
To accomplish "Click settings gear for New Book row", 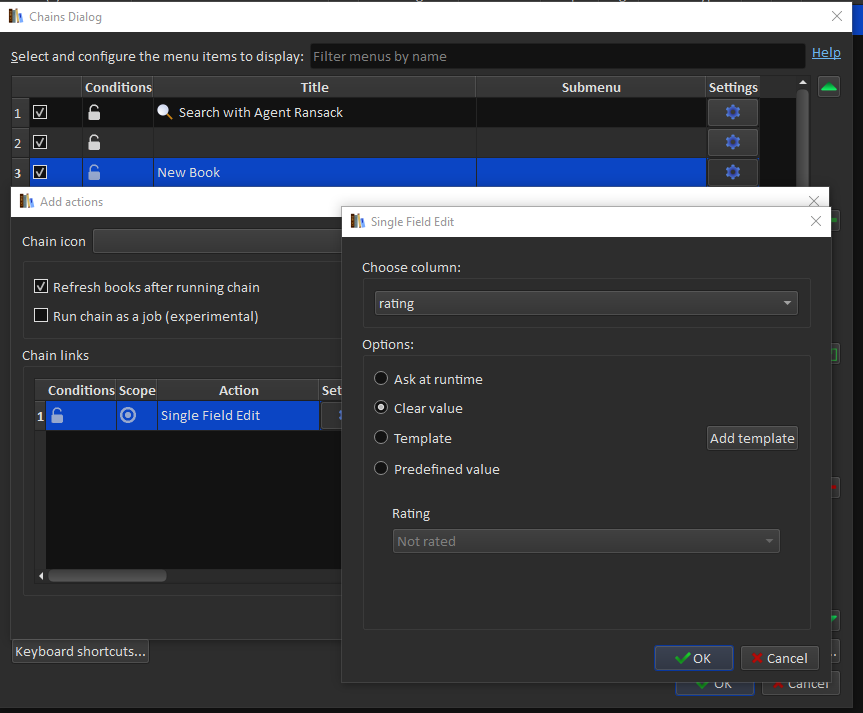I will (732, 172).
